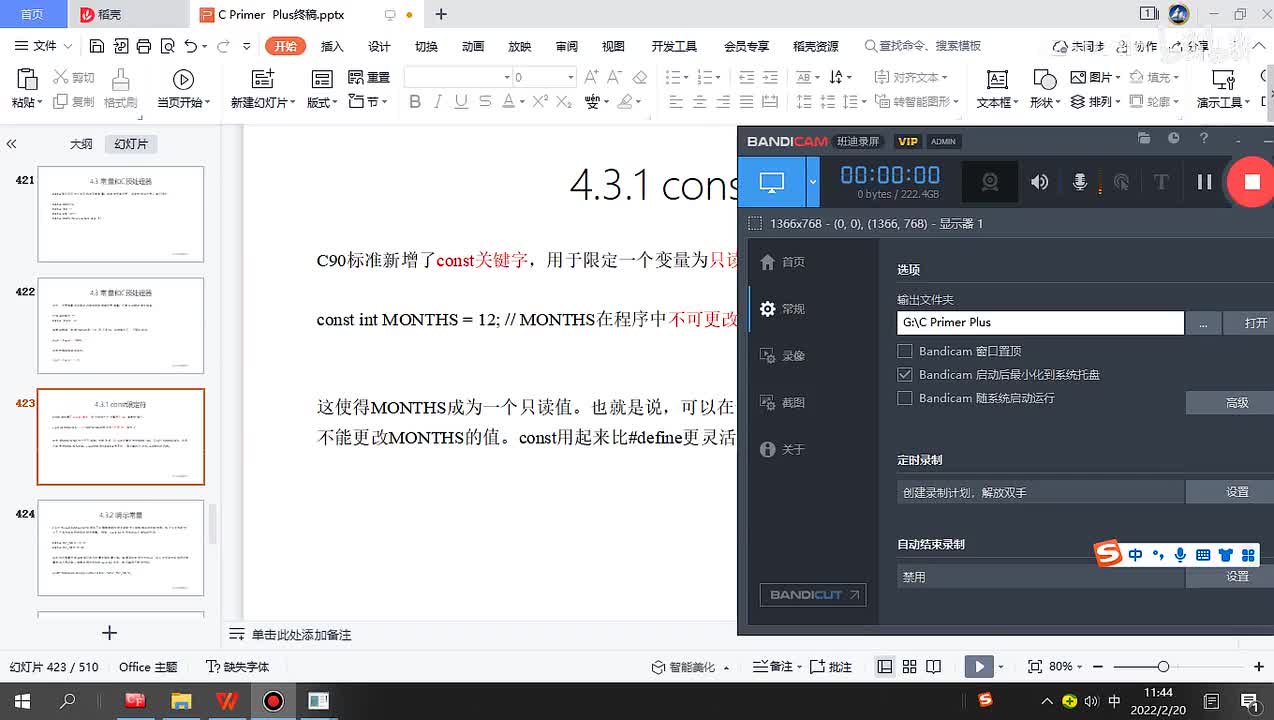Toggle Bandicam webcam overlay icon
The image size is (1274, 720).
tap(990, 181)
